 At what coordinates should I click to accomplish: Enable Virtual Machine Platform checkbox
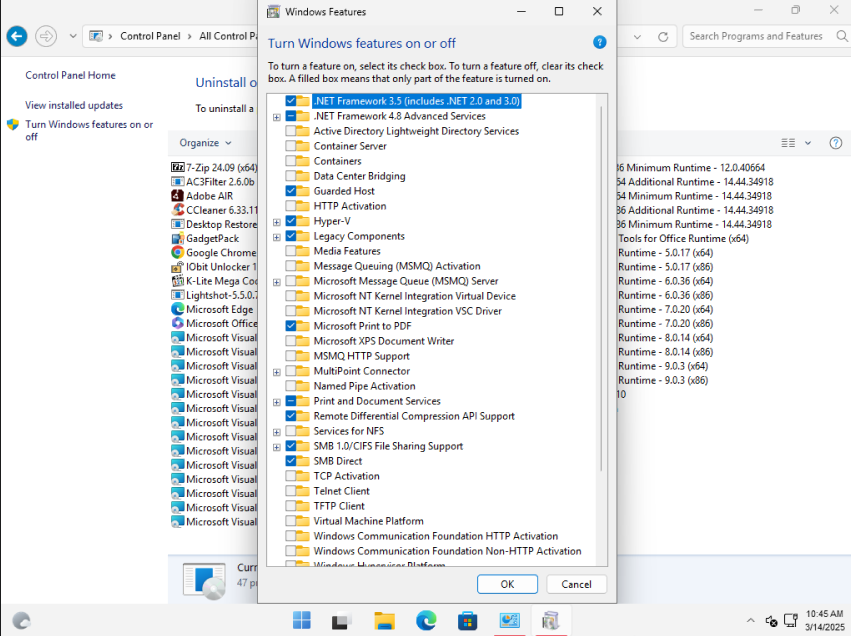[290, 521]
